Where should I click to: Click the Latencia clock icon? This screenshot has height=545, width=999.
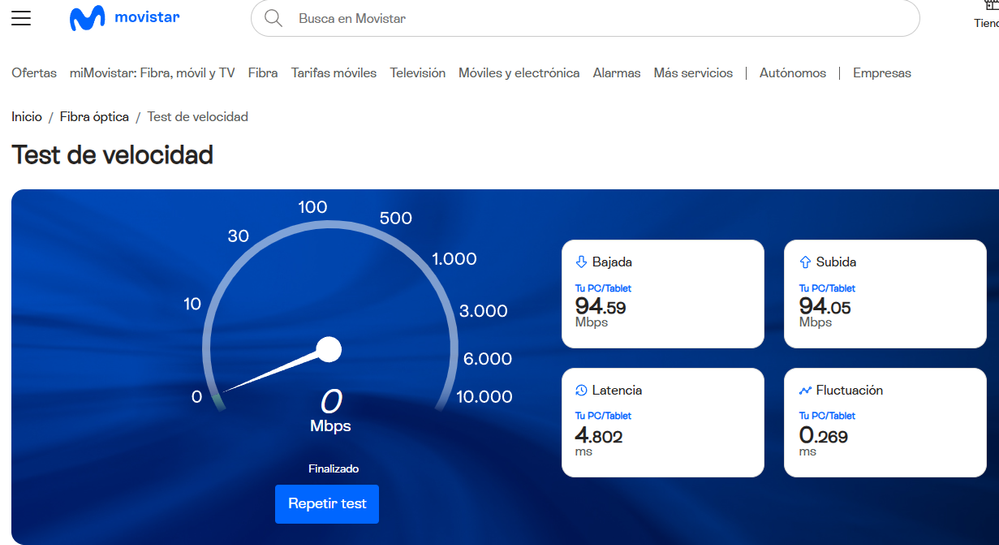[x=581, y=390]
